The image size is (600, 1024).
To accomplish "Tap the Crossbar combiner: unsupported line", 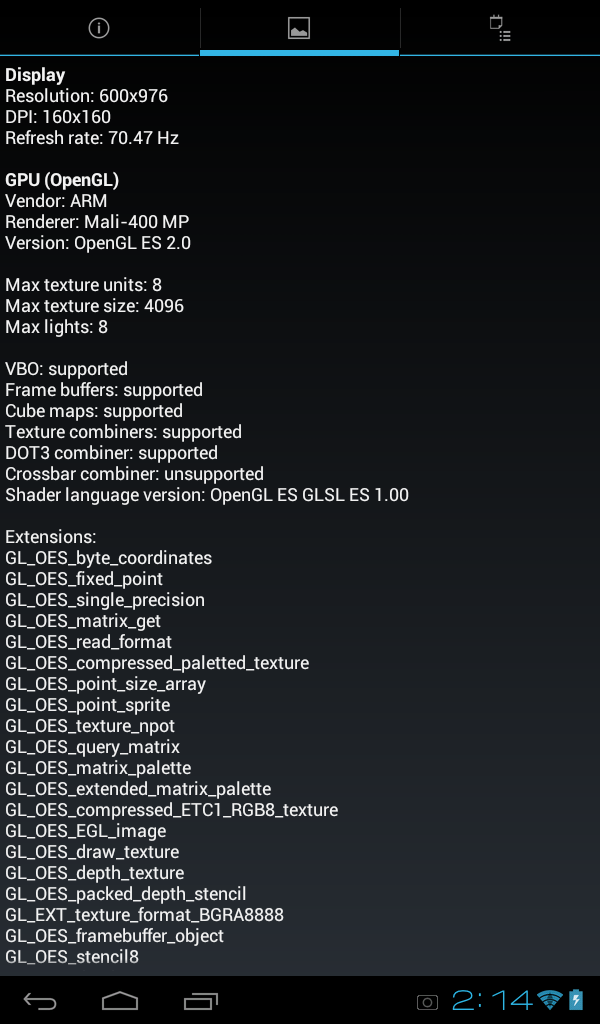I will click(x=134, y=474).
